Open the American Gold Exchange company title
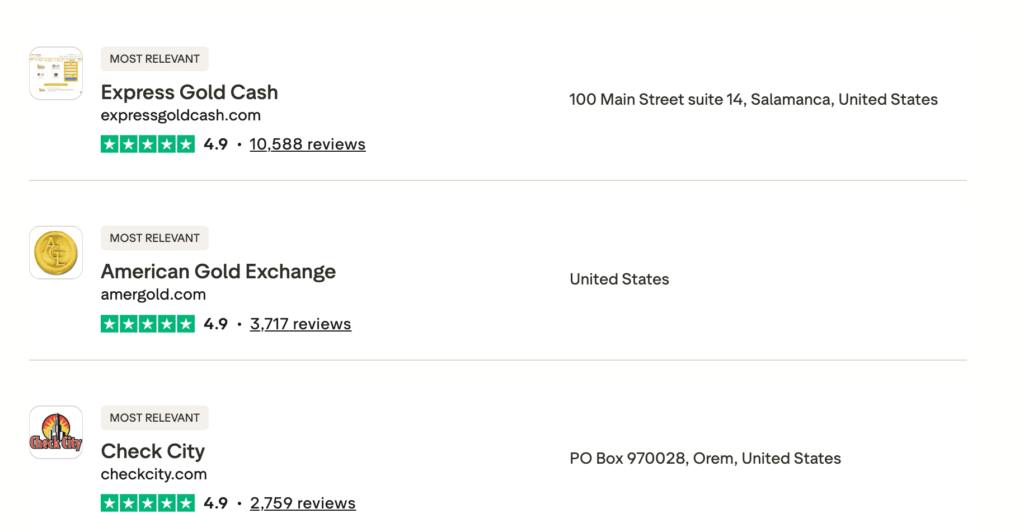This screenshot has height=532, width=1024. point(218,272)
